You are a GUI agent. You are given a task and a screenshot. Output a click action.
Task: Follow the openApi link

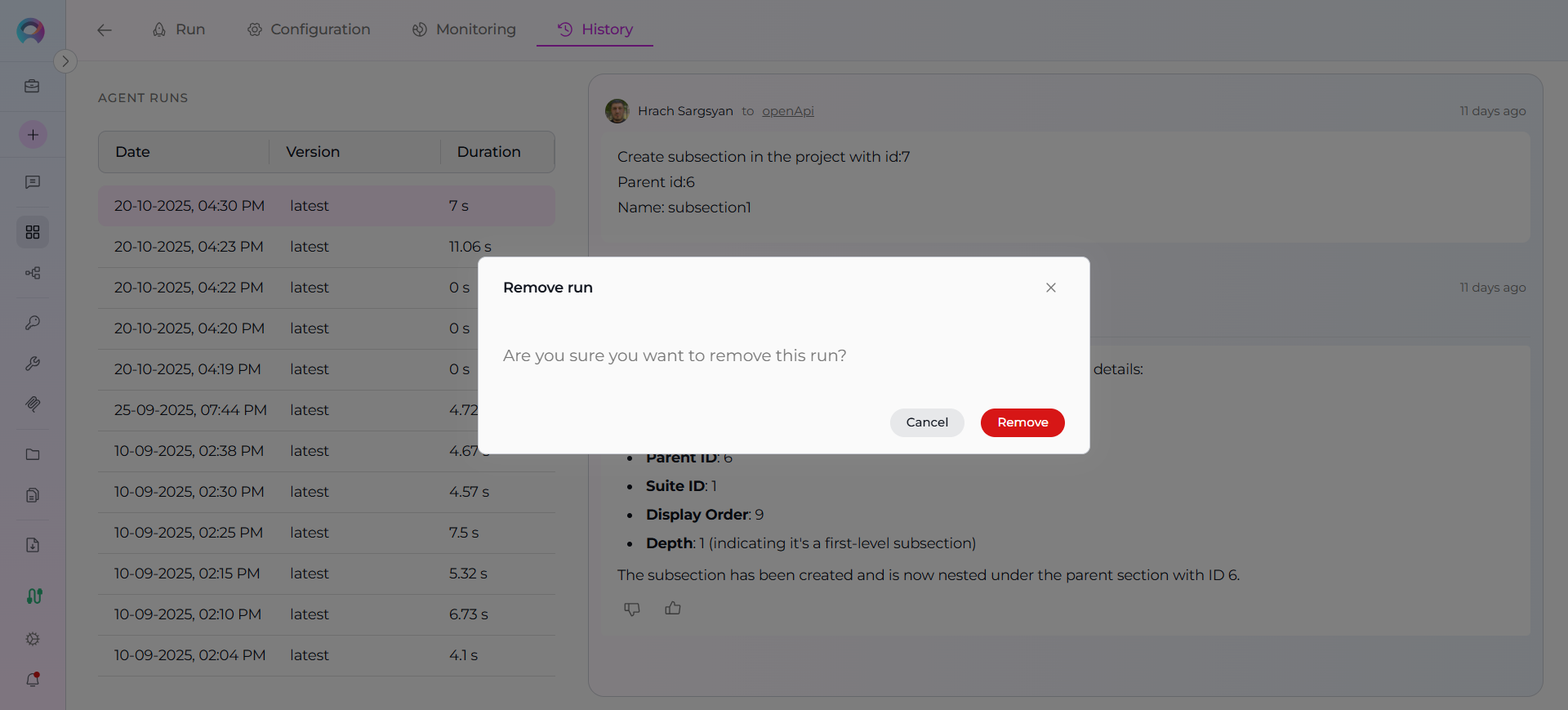(788, 111)
